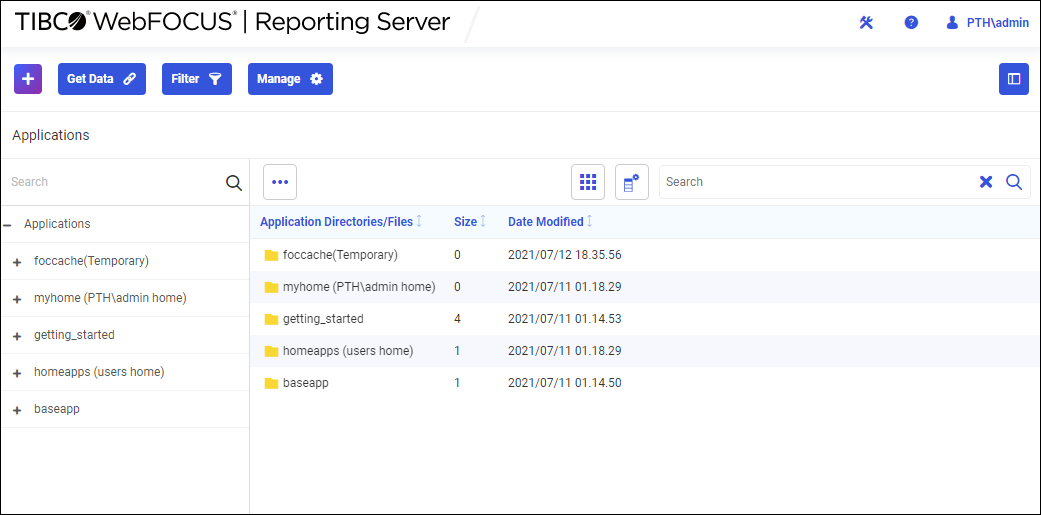Viewport: 1041px width, 515px height.
Task: Open the PTH\admin user menu
Action: click(x=987, y=23)
